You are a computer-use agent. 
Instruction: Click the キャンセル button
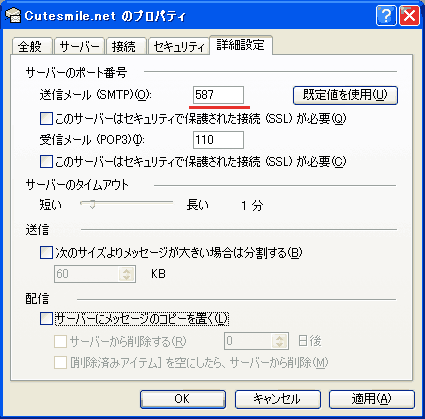pos(277,399)
